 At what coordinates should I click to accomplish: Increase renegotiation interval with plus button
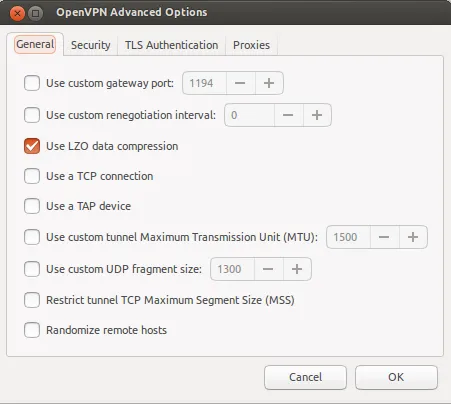click(317, 115)
